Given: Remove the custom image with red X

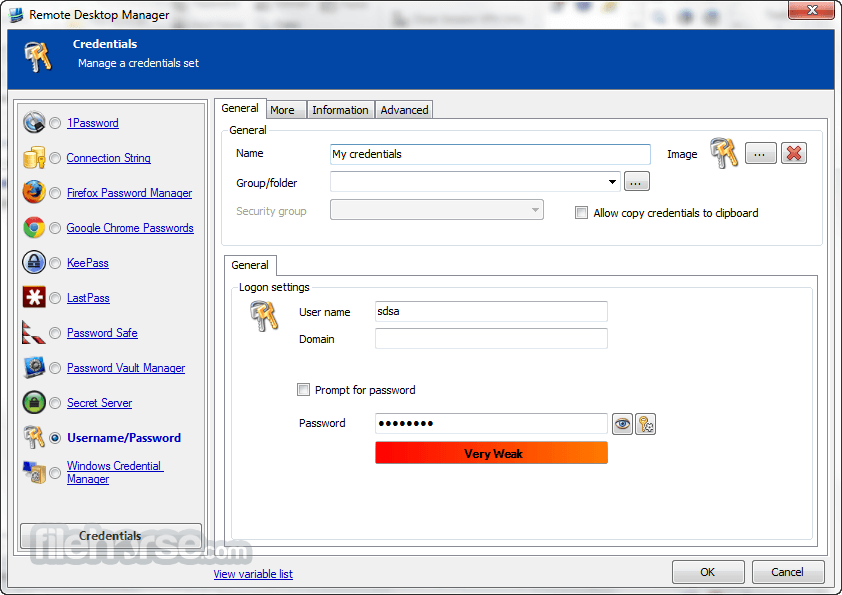Looking at the screenshot, I should [x=794, y=154].
